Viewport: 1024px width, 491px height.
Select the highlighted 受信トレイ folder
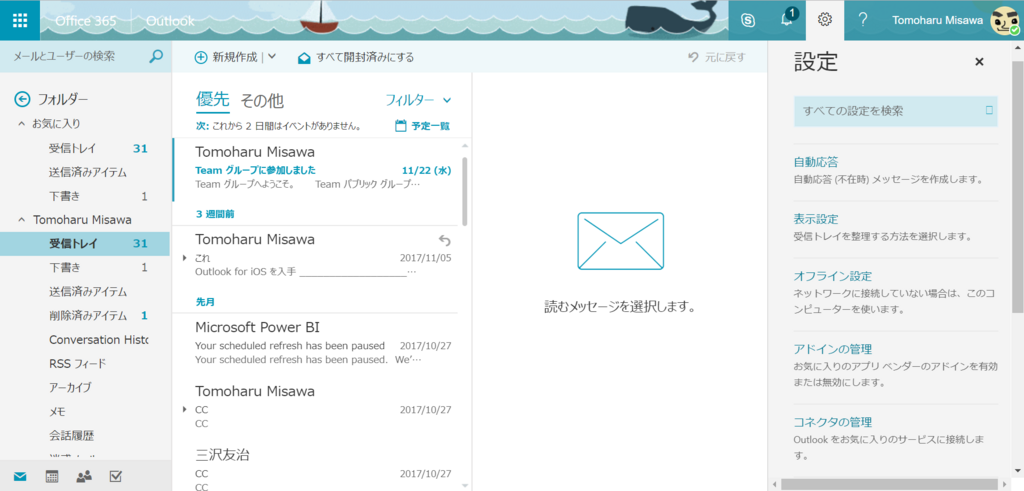click(x=85, y=244)
